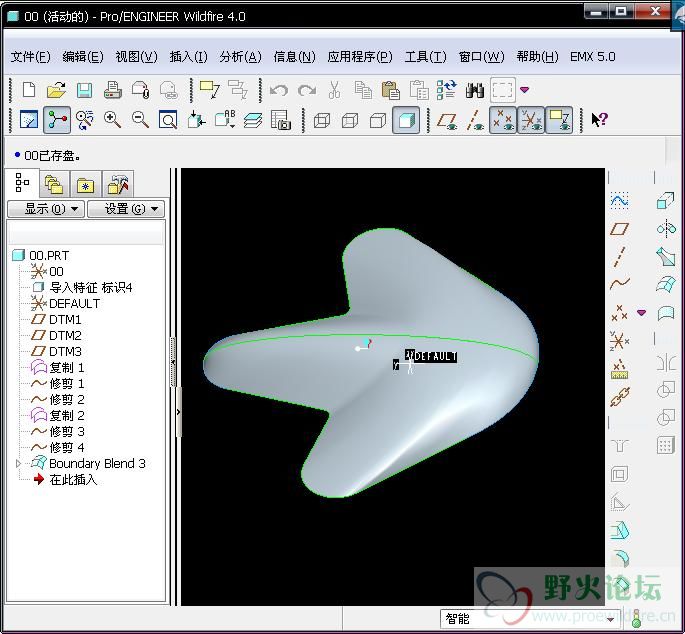Viewport: 685px width, 634px height.
Task: Click the Save file icon
Action: [84, 90]
